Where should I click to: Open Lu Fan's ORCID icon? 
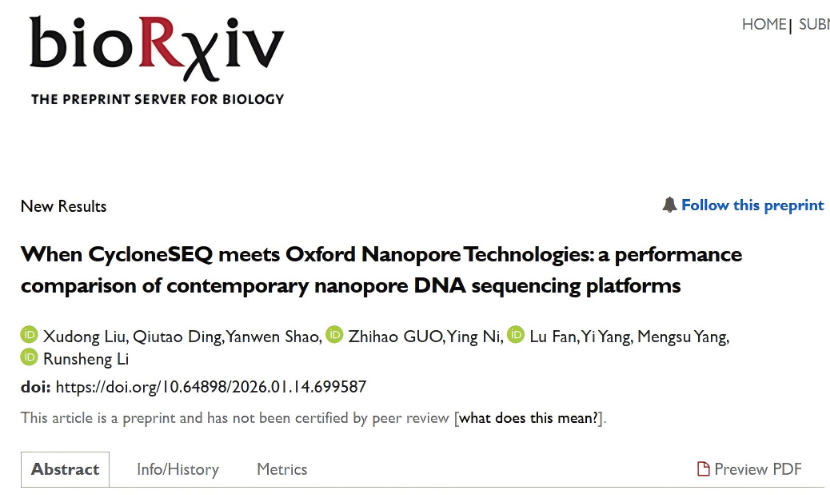point(516,336)
